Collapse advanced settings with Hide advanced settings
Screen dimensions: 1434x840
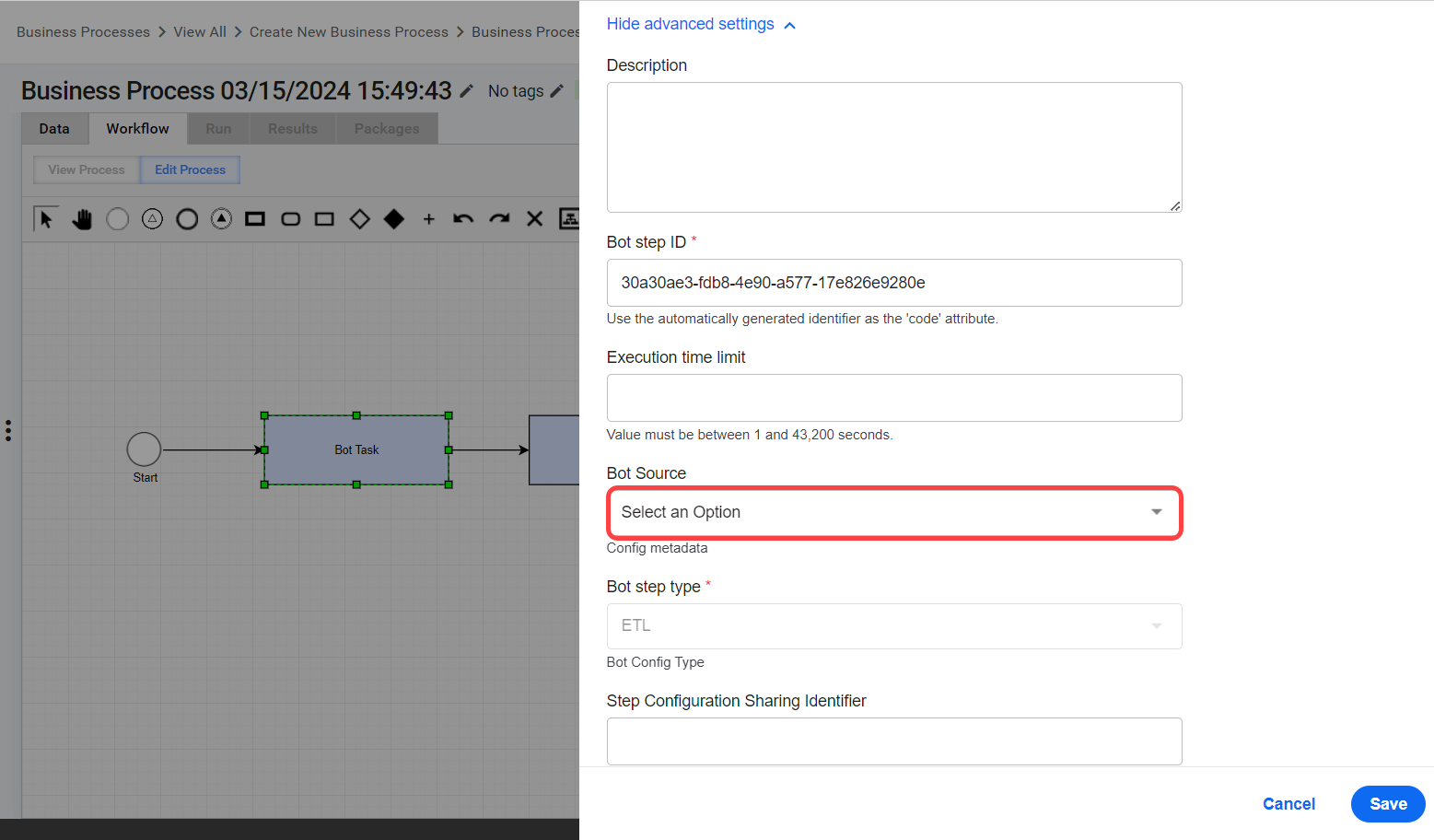[x=701, y=24]
